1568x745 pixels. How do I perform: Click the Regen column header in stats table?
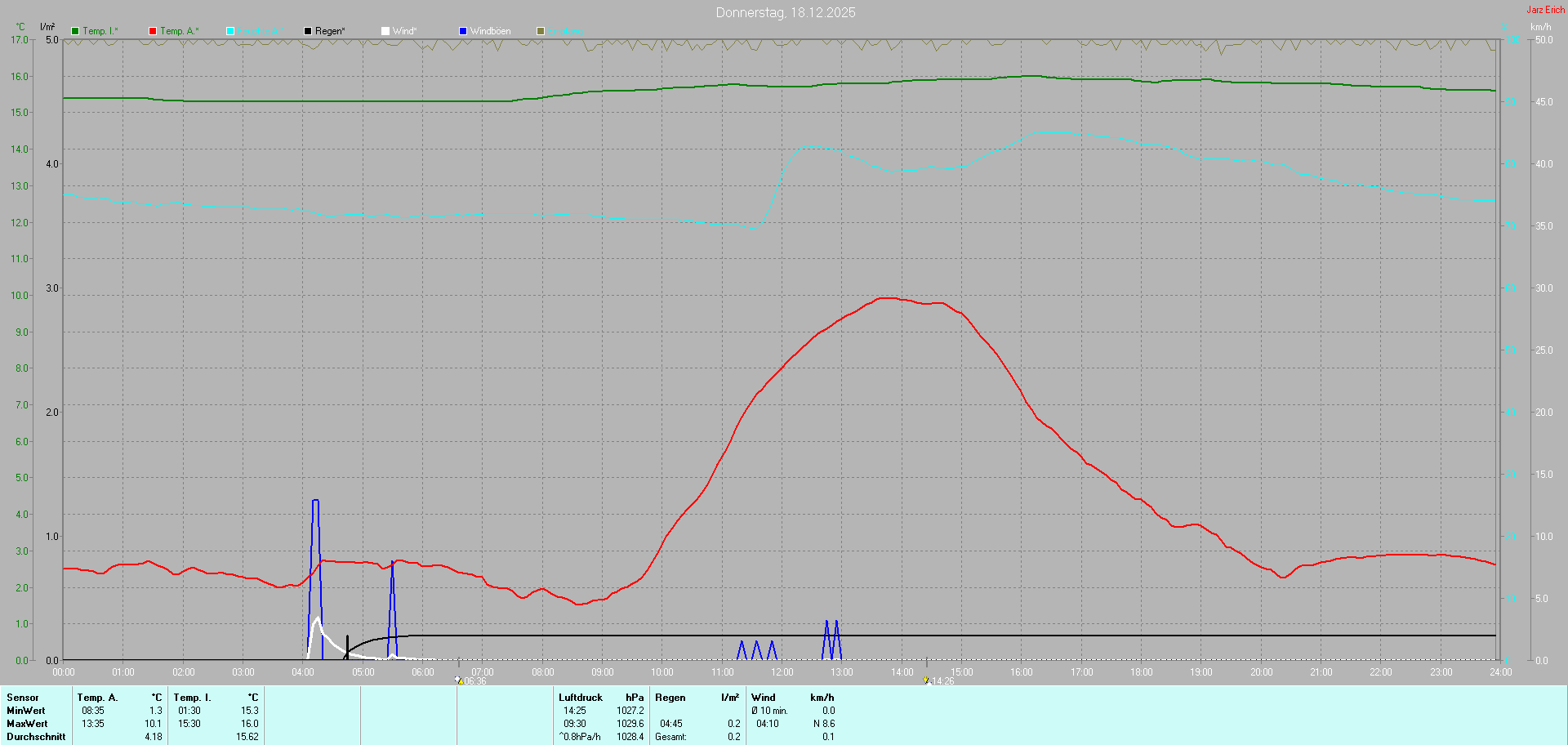[x=670, y=698]
